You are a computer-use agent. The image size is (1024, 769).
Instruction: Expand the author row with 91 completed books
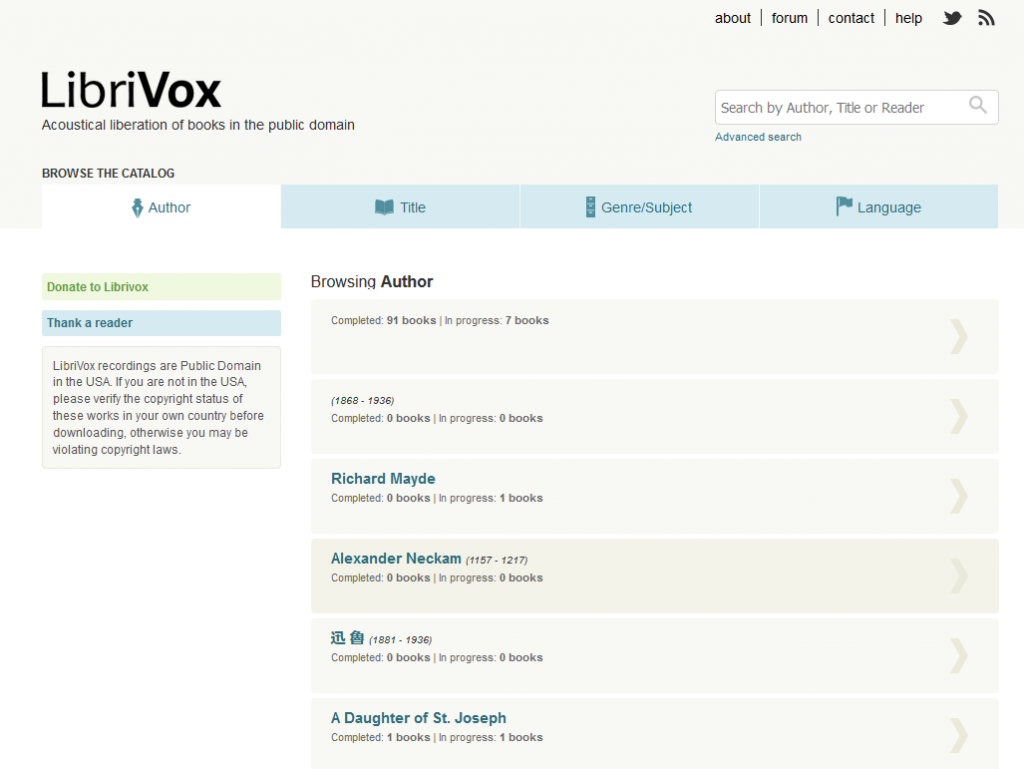(959, 336)
